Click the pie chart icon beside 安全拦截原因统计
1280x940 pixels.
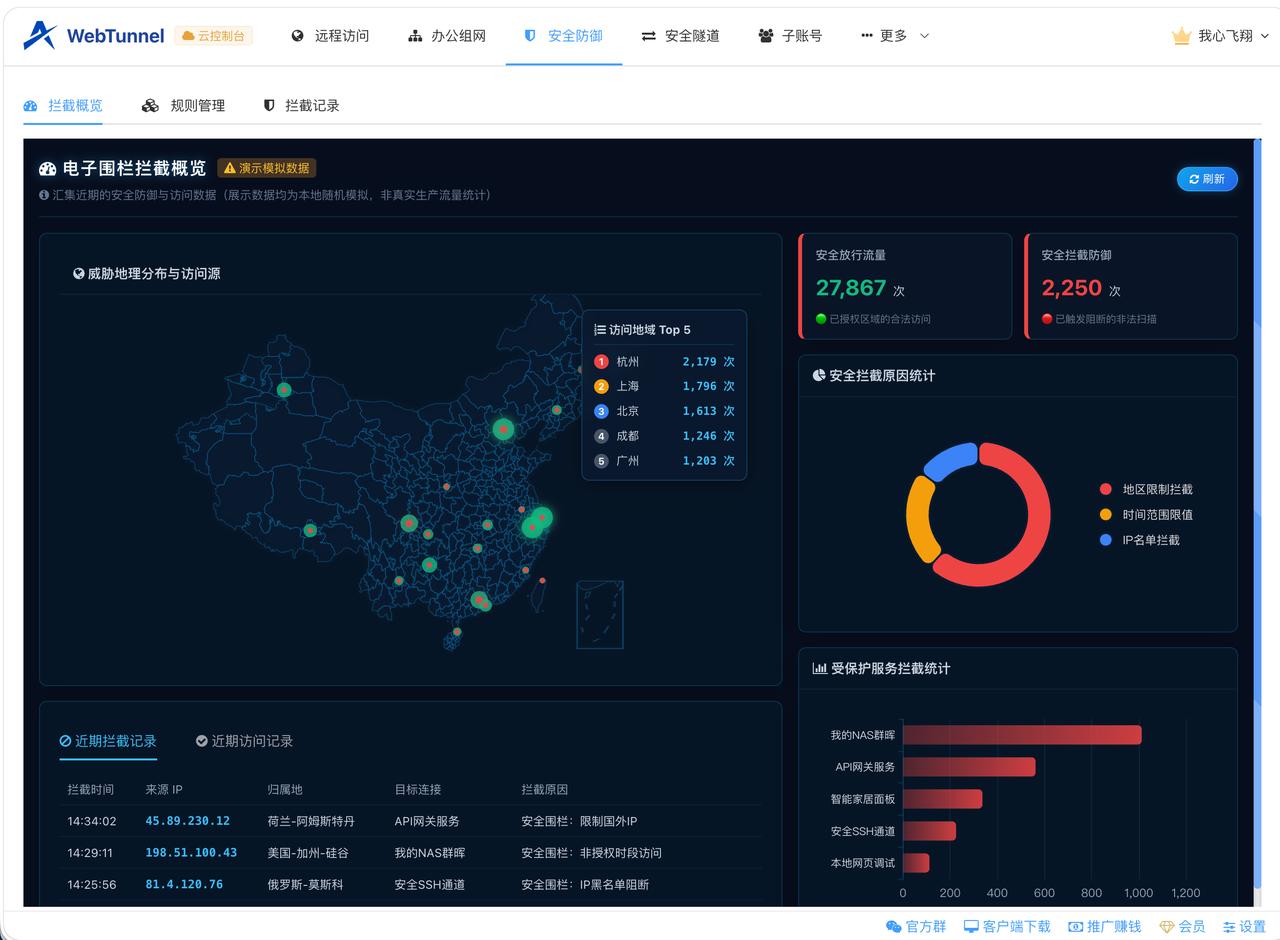(x=819, y=375)
